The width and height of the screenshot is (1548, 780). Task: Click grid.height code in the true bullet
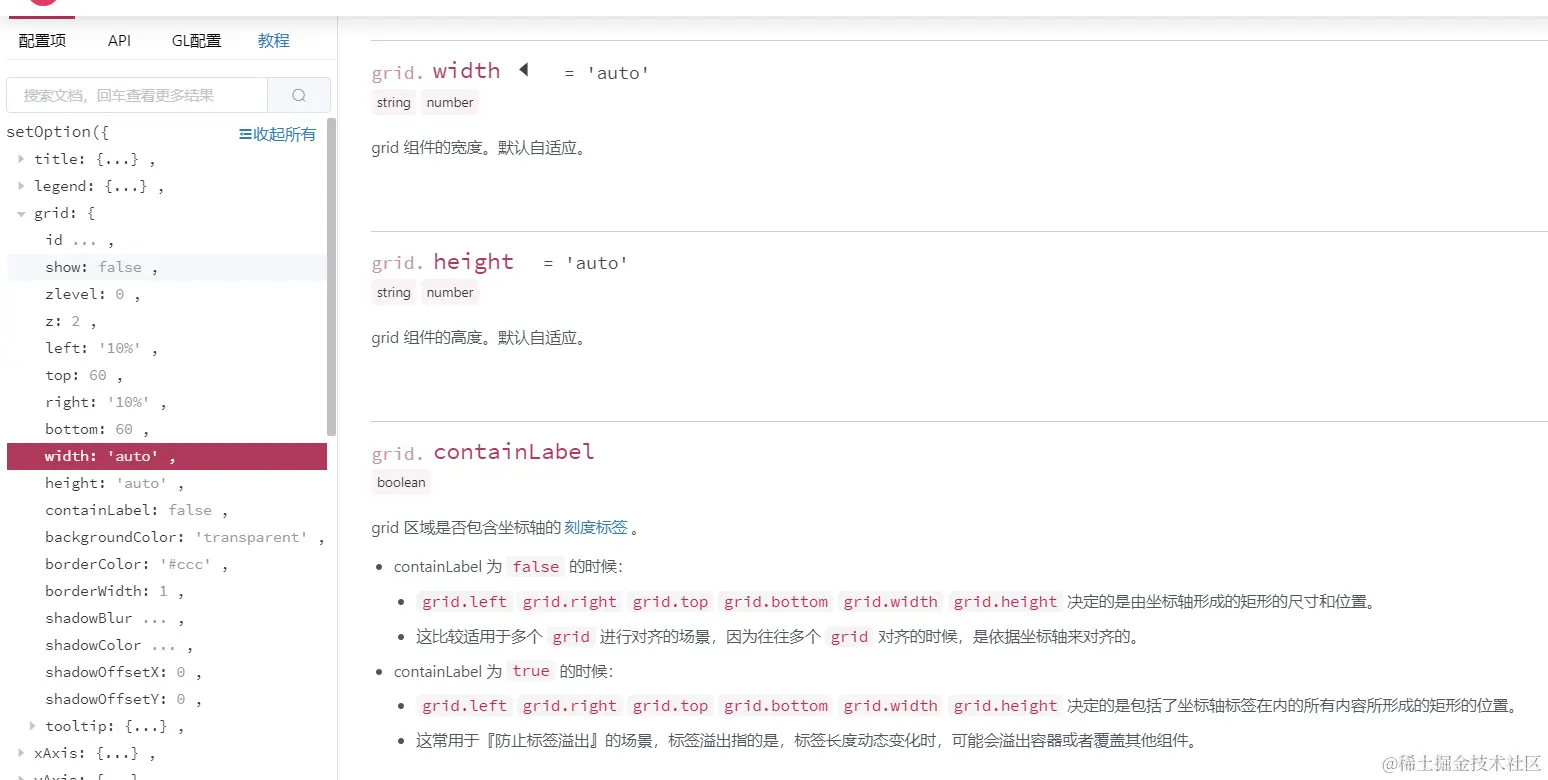pos(1005,705)
